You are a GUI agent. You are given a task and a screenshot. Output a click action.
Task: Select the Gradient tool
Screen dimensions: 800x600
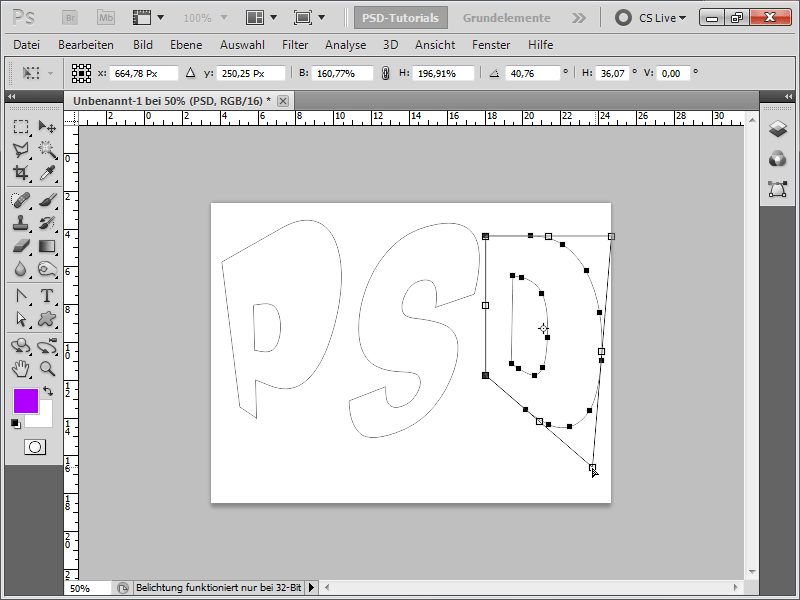click(x=47, y=246)
